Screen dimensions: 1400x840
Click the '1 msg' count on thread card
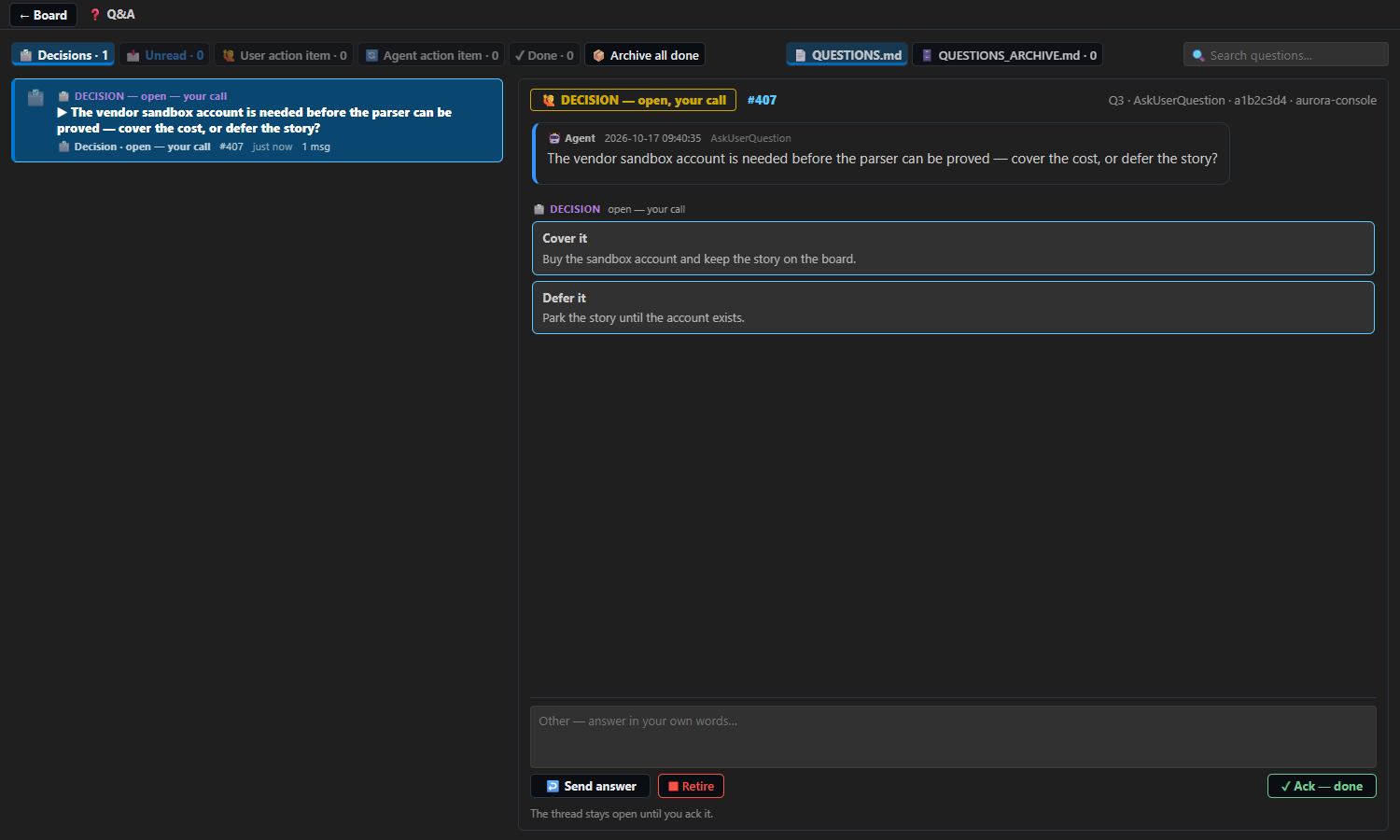(315, 147)
